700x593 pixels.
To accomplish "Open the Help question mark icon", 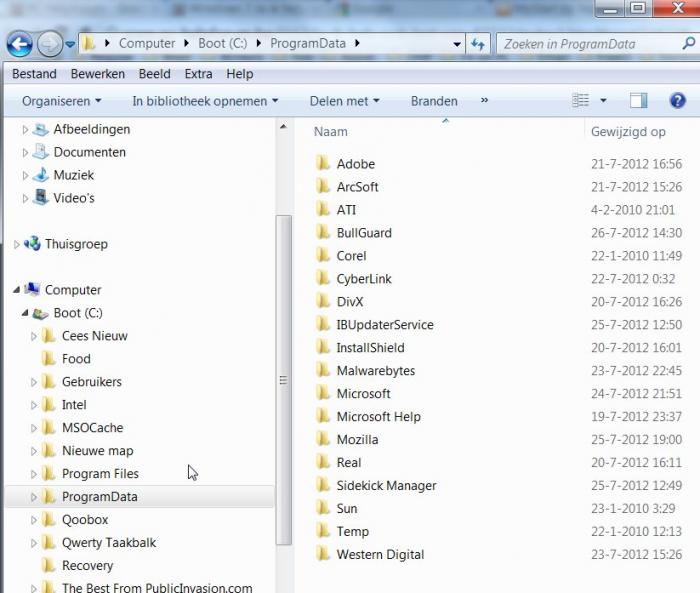I will (677, 100).
